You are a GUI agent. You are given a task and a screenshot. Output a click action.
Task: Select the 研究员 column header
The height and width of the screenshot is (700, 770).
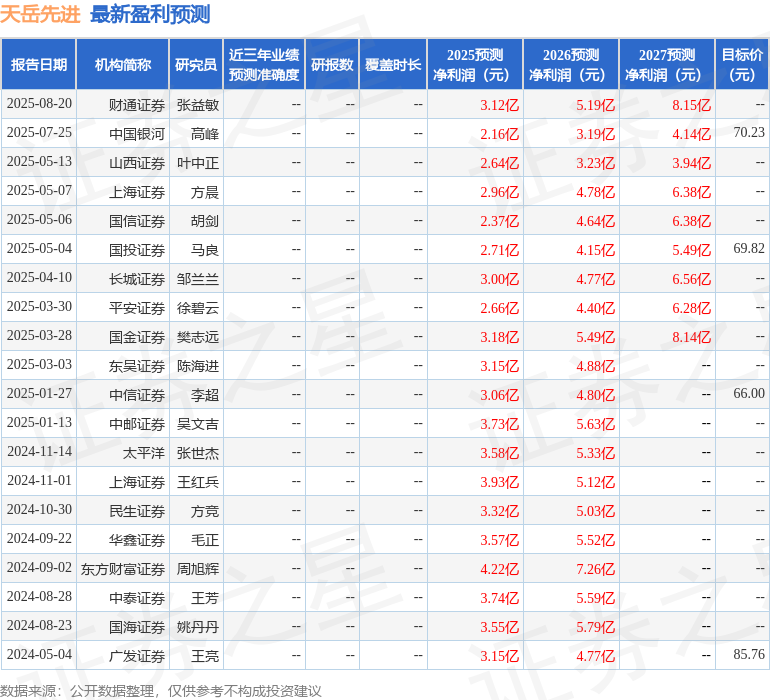pos(196,64)
